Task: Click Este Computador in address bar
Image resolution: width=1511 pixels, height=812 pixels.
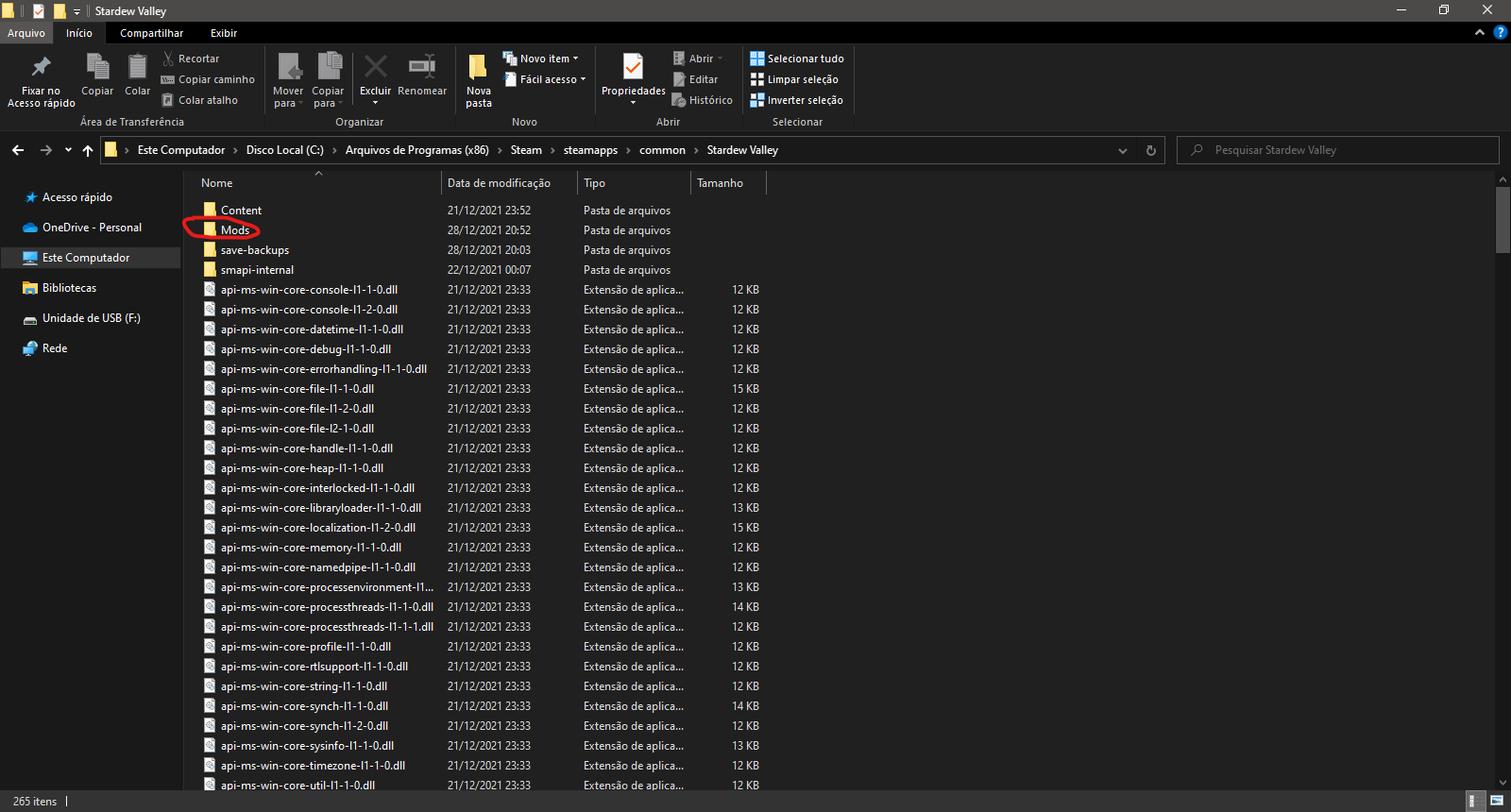Action: click(x=181, y=150)
